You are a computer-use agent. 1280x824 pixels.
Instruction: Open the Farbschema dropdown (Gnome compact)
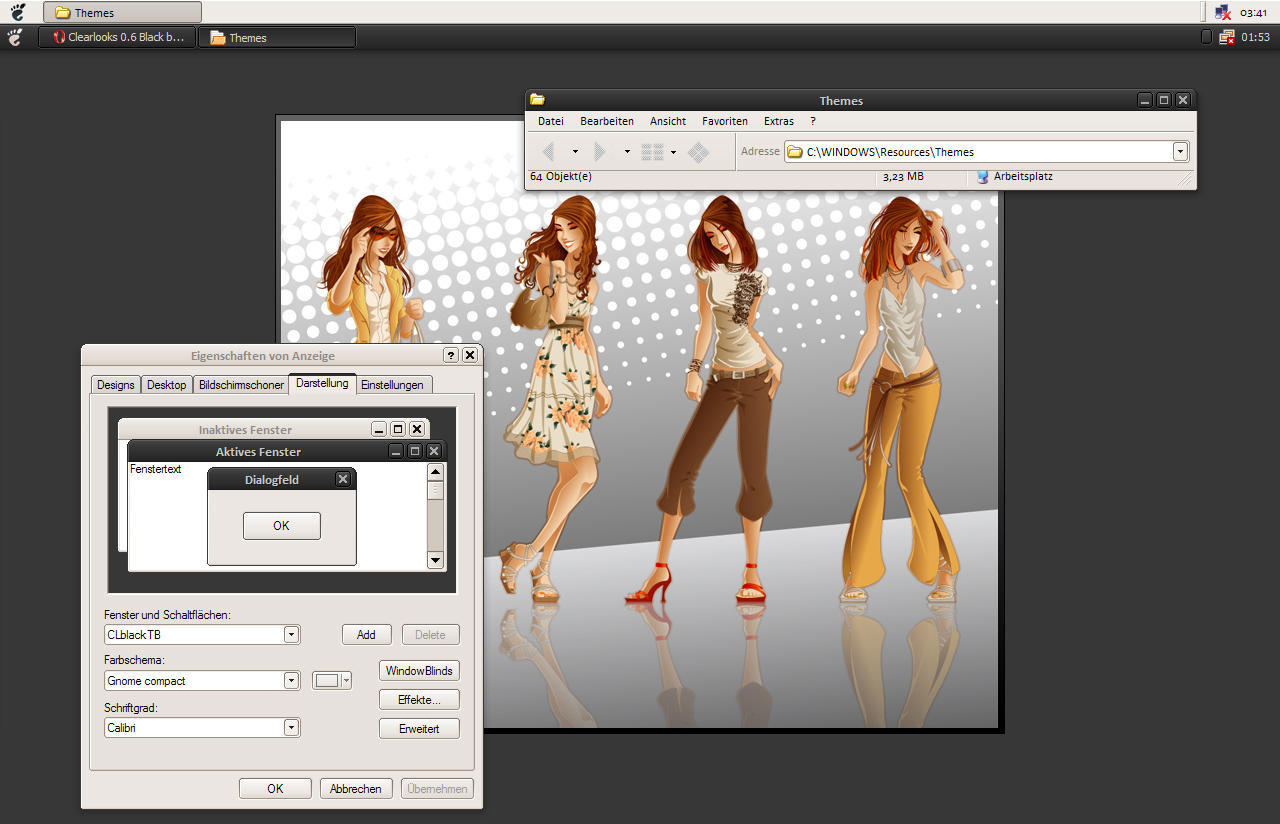202,681
